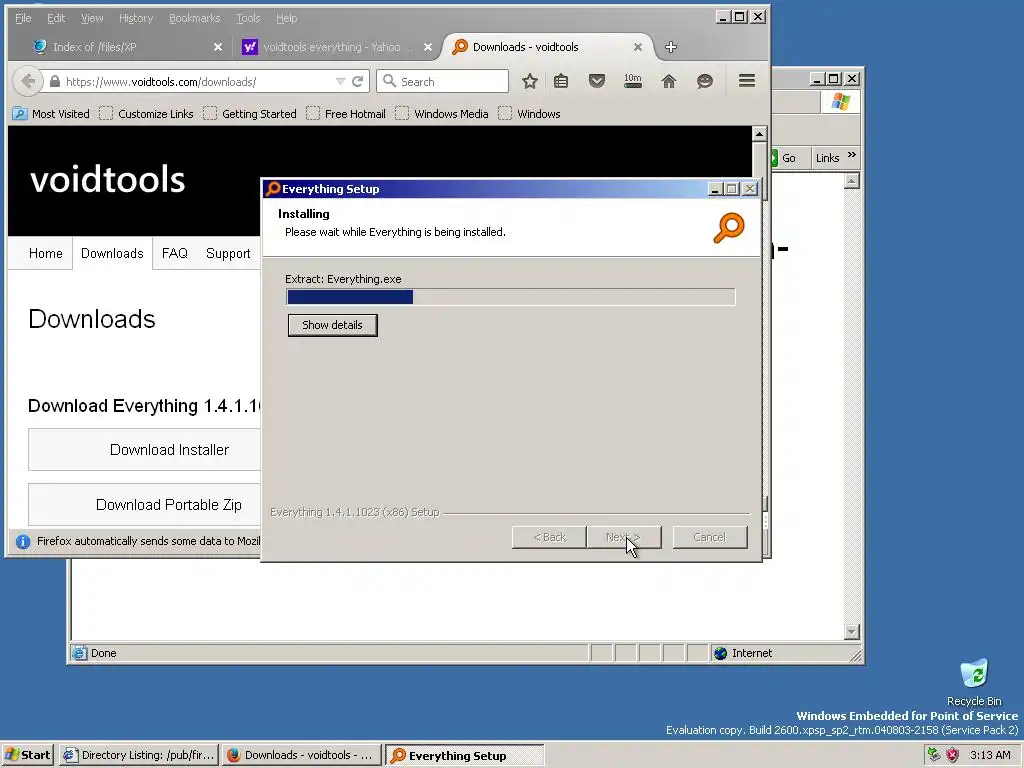The image size is (1024, 768).
Task: Open the Firefox hamburger menu
Action: (x=747, y=81)
